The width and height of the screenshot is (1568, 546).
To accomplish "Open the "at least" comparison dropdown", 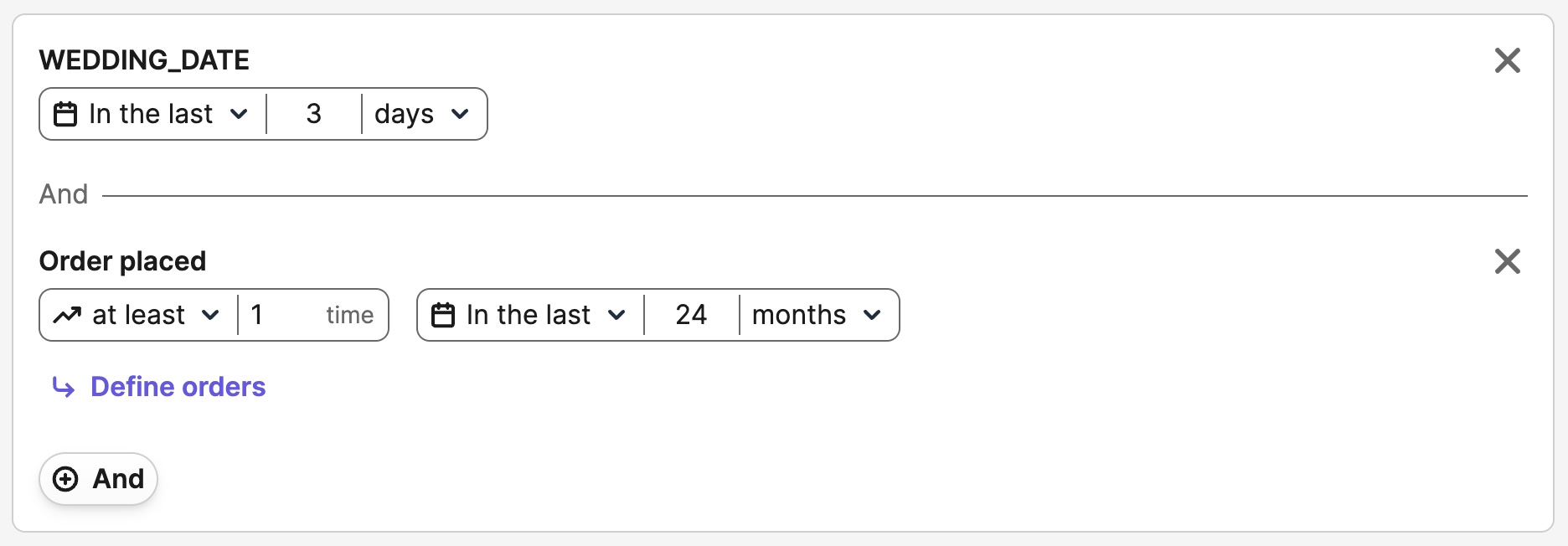I will [x=139, y=315].
